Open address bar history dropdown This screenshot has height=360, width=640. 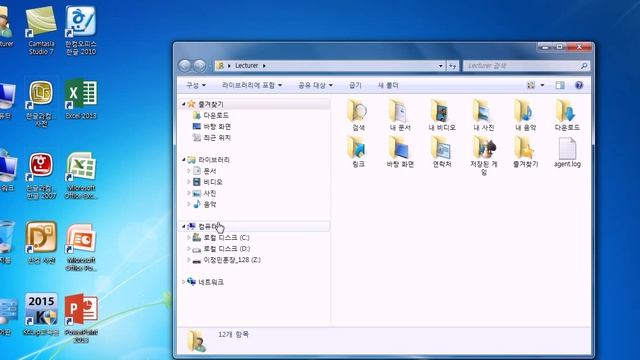tap(440, 66)
